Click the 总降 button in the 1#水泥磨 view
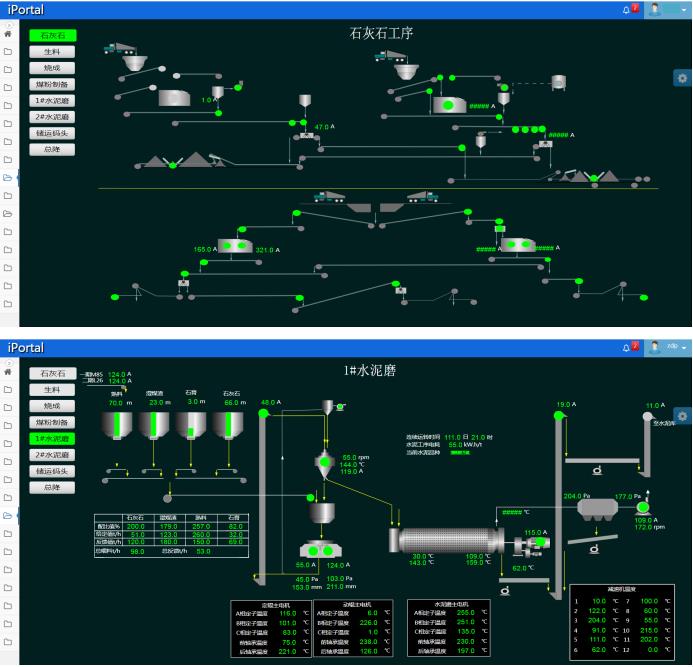693x667 pixels. 52,487
